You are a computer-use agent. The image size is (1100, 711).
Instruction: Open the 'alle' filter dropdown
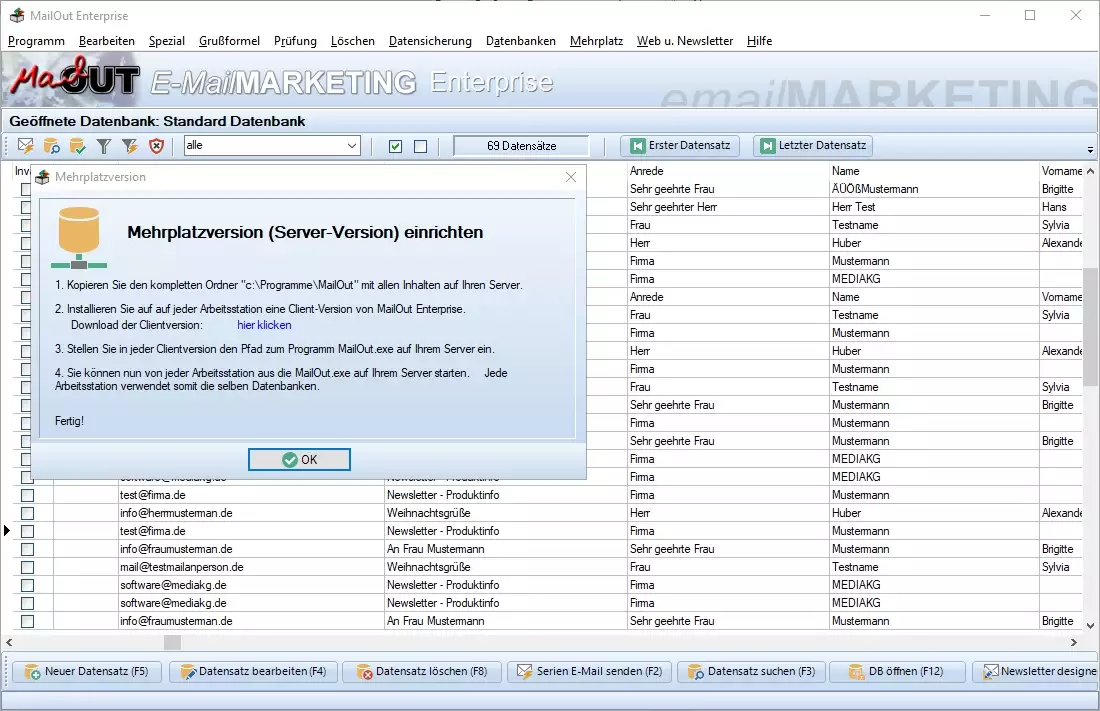pos(351,146)
